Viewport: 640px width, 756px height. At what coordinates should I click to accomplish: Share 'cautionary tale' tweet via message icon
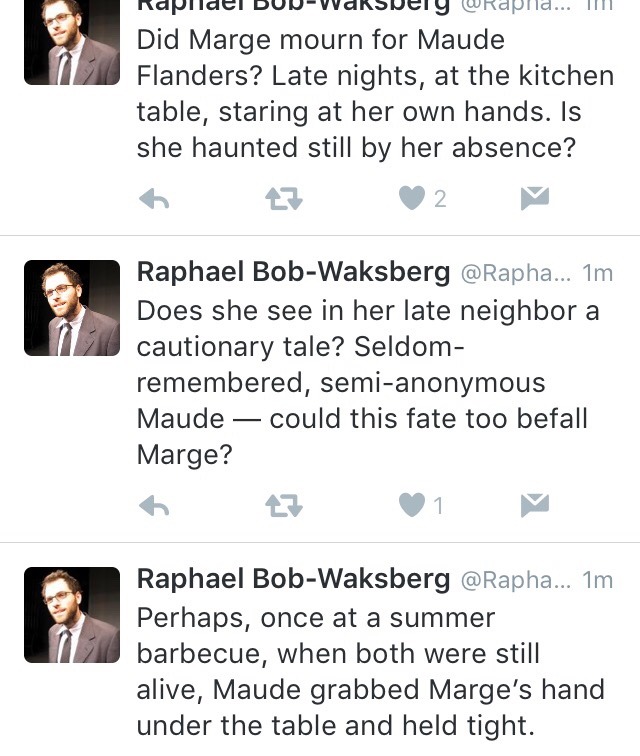[x=536, y=506]
